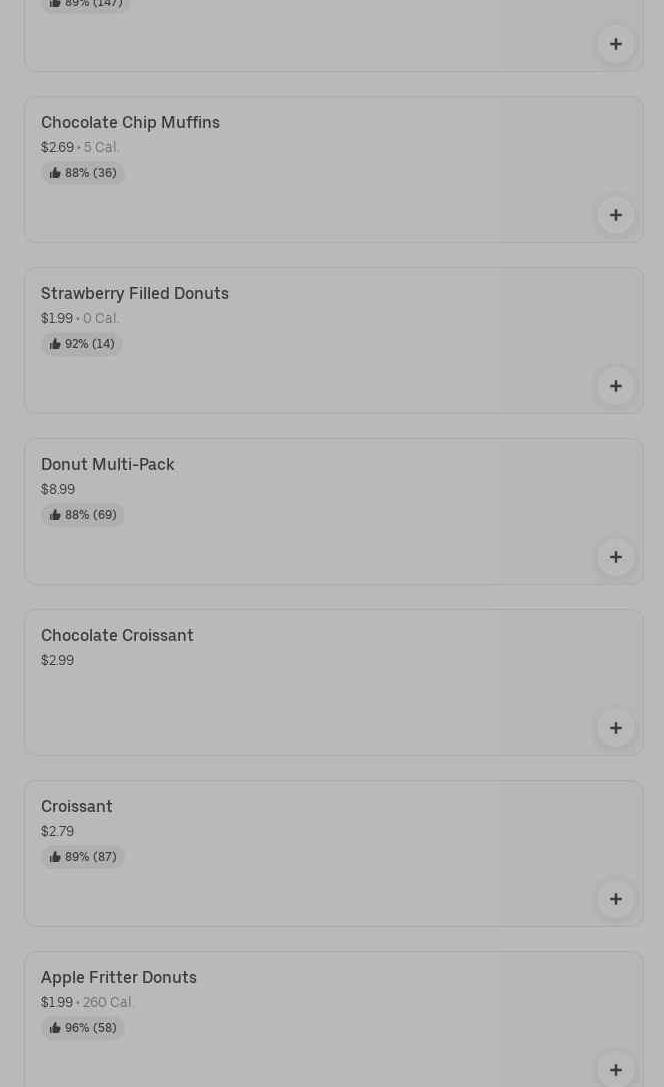
Task: Add Strawberry Filled Donuts with plus button
Action: [615, 386]
